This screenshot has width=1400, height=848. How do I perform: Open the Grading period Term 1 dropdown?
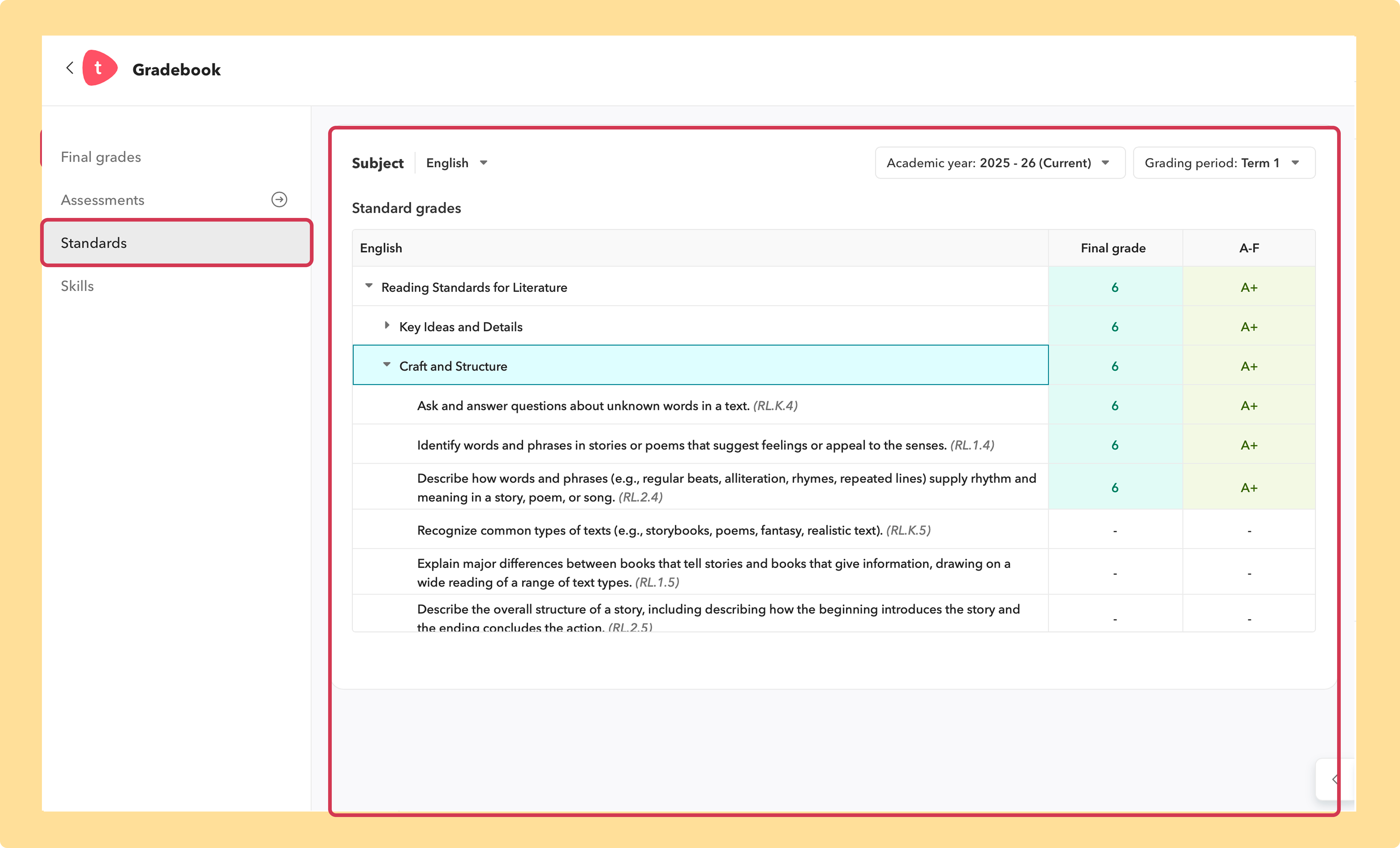click(1224, 163)
